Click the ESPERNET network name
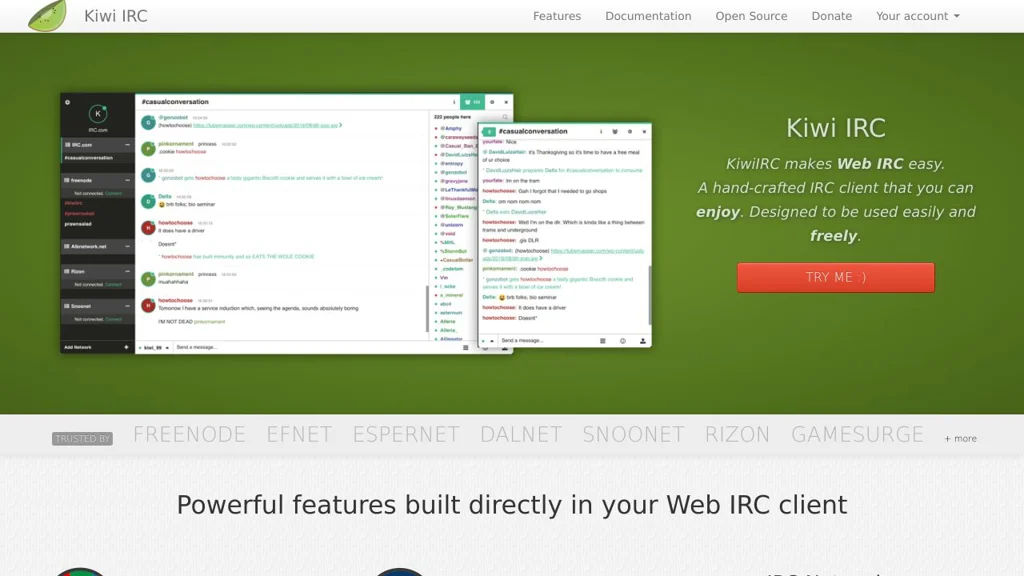This screenshot has width=1024, height=576. point(406,434)
